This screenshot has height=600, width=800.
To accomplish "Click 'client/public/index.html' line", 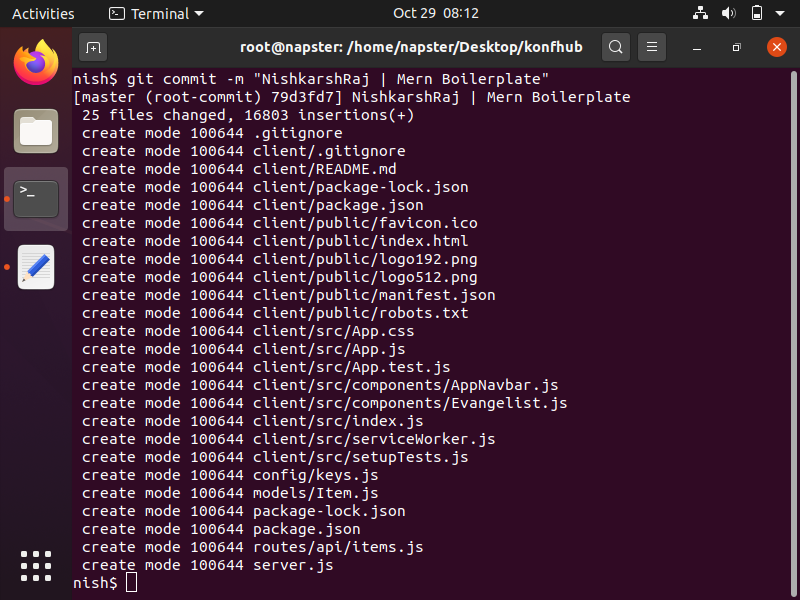I will click(275, 241).
